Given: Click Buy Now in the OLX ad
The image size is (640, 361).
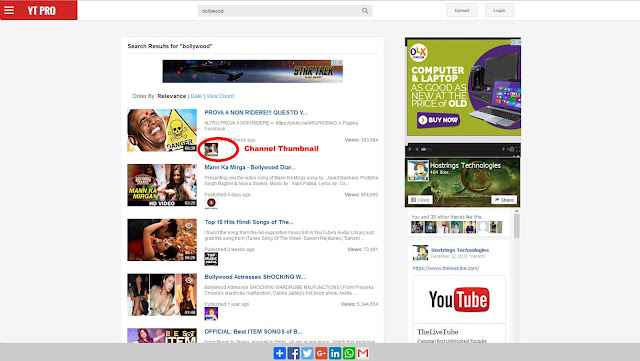Looking at the screenshot, I should (x=438, y=120).
